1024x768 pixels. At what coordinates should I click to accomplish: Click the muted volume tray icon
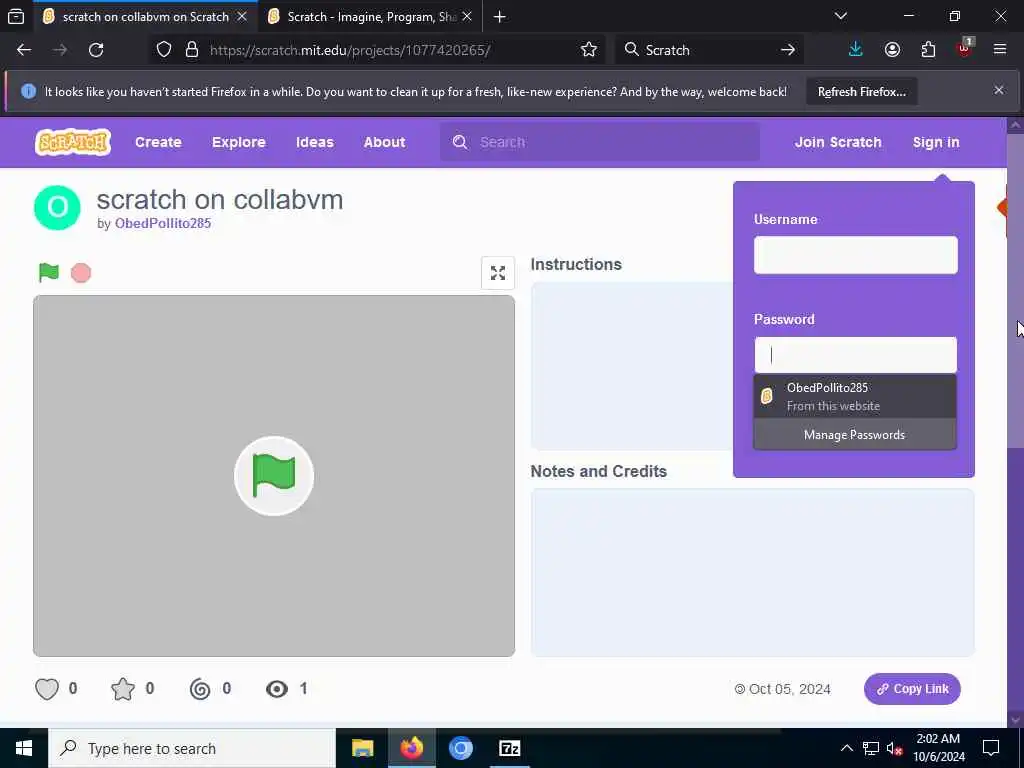coord(894,748)
